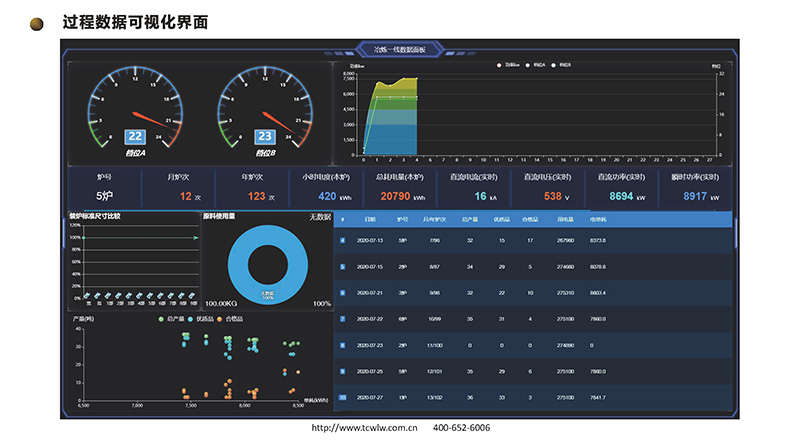Click the blue 22 readout on gauge 档位A

click(x=135, y=136)
